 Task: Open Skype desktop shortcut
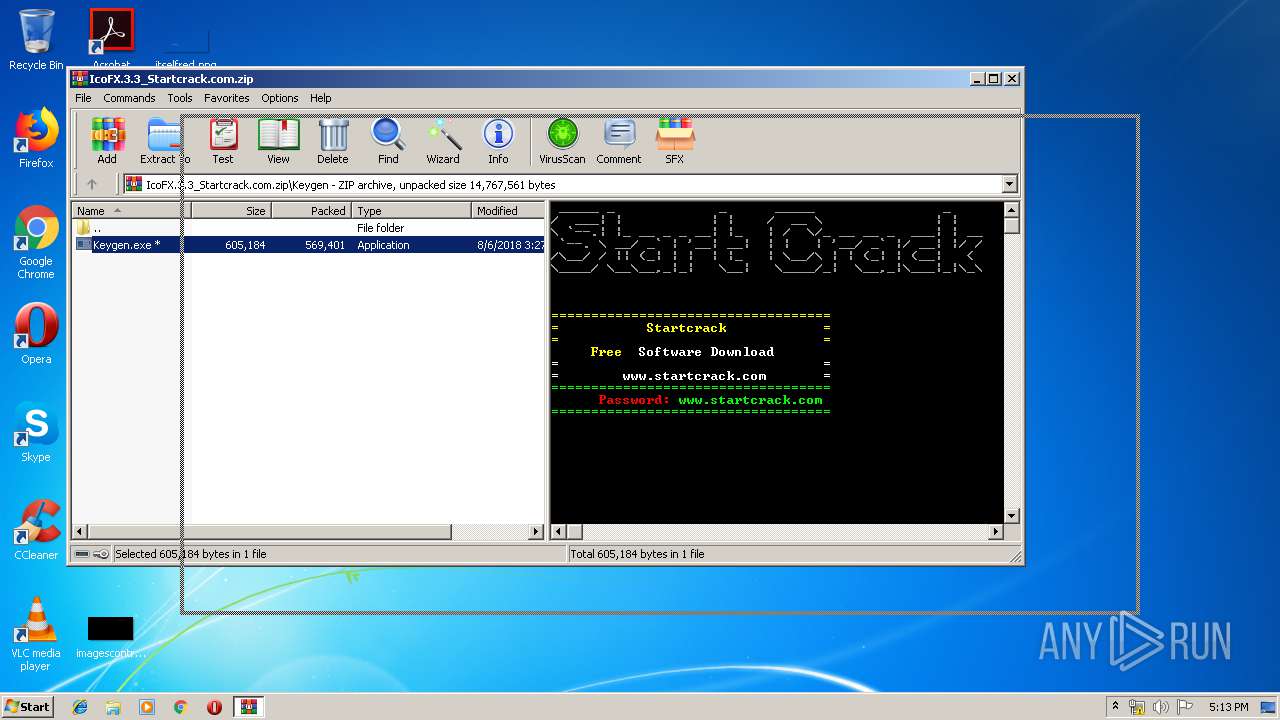(x=36, y=432)
